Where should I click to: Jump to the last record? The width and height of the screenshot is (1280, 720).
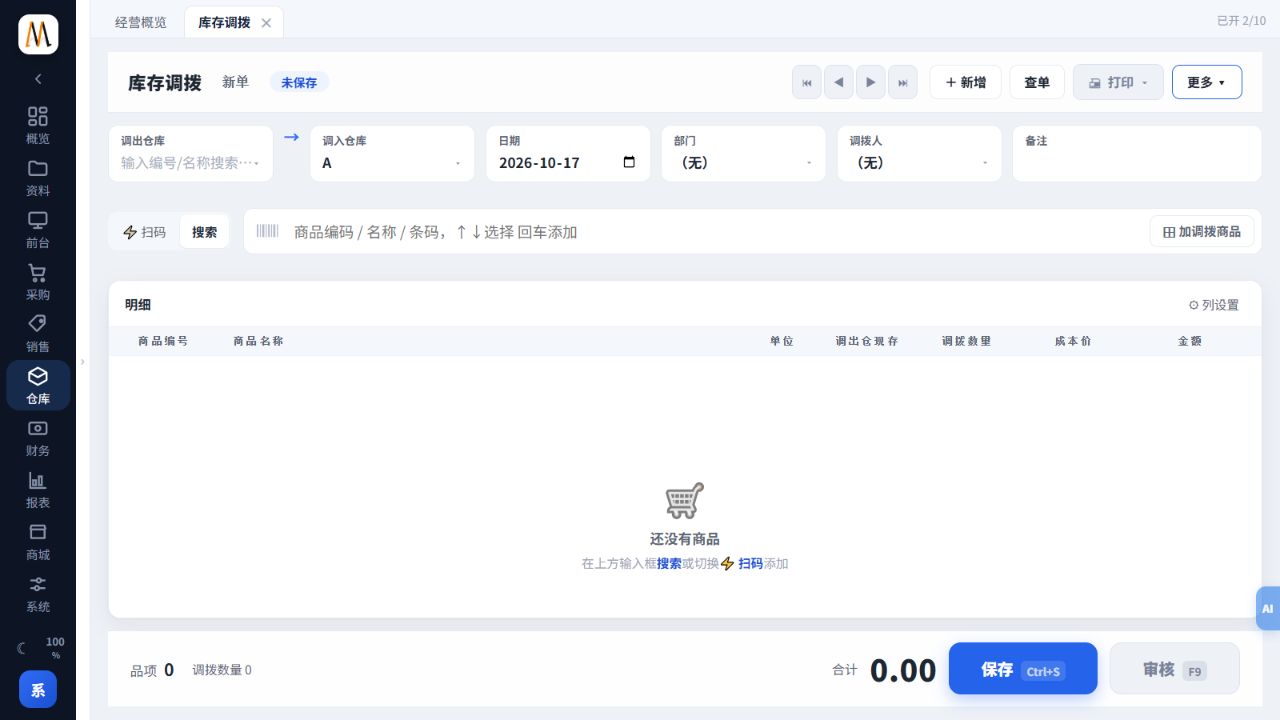click(903, 82)
